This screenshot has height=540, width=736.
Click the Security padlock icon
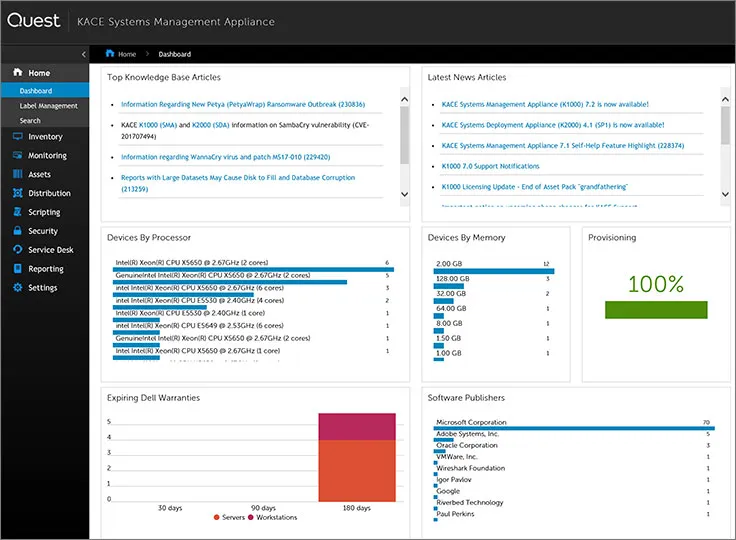[17, 231]
